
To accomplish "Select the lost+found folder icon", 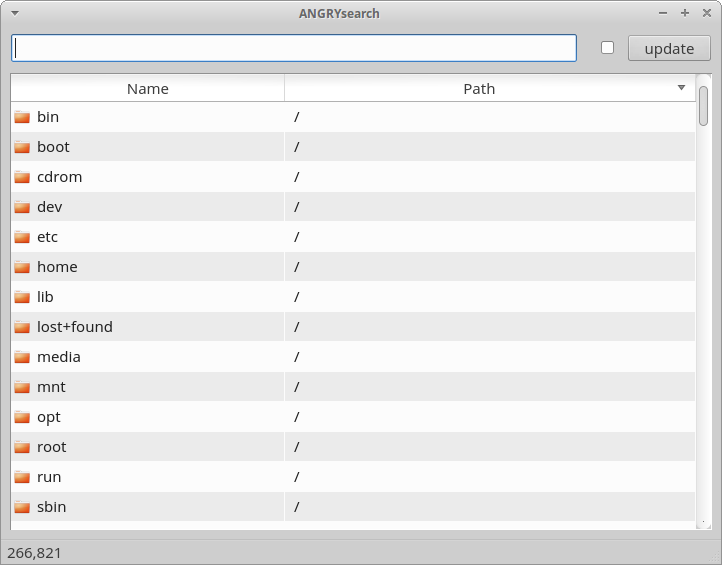I will 22,327.
